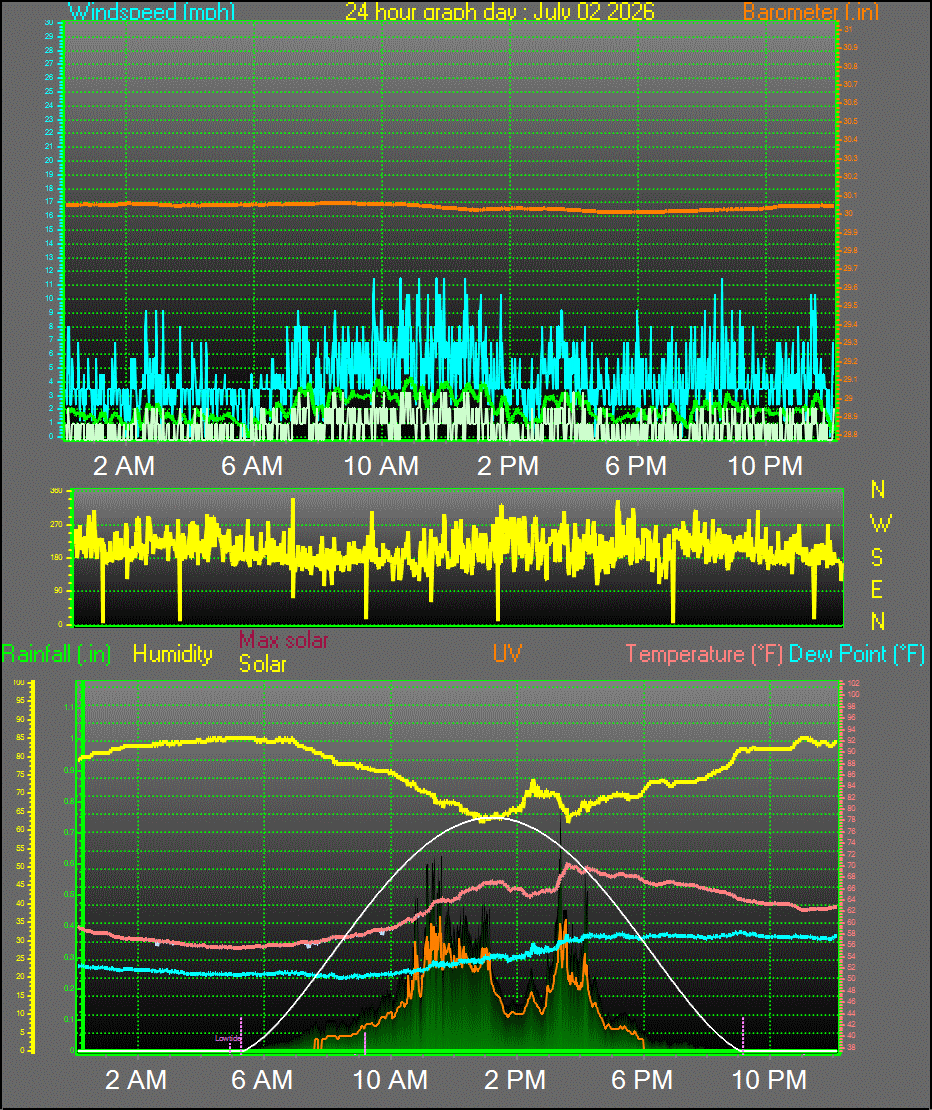The image size is (932, 1110).
Task: Click the "S" wind direction label
Action: [x=877, y=558]
